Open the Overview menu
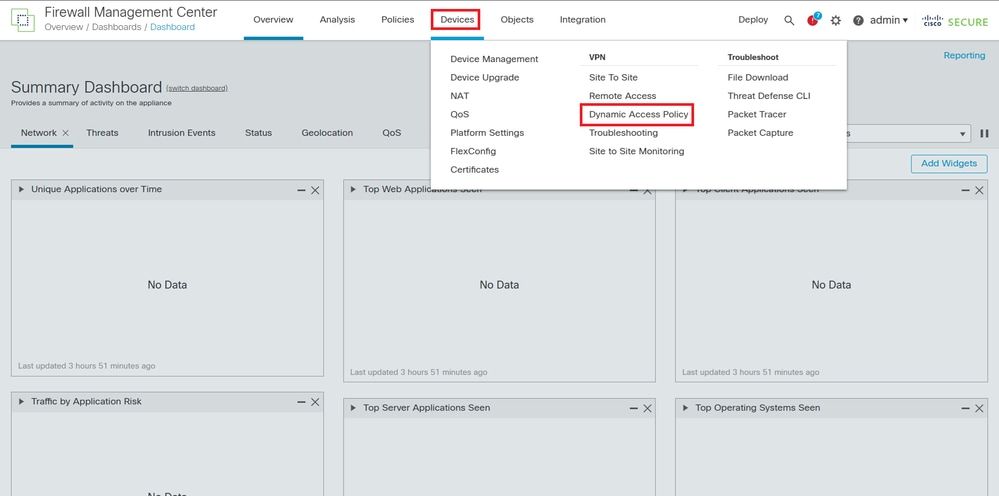The height and width of the screenshot is (496, 999). coord(273,20)
